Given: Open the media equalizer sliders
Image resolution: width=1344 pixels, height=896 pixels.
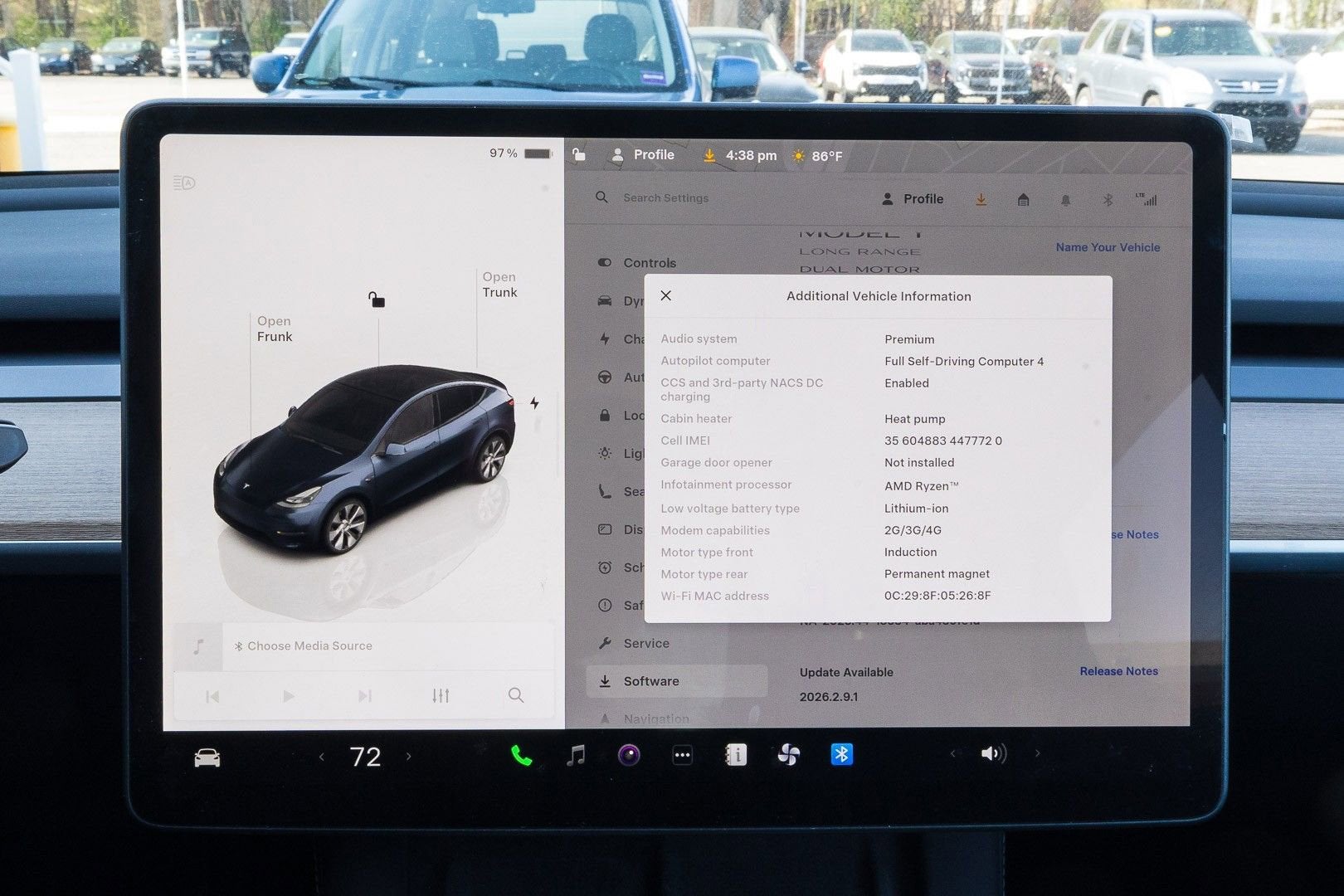Looking at the screenshot, I should pyautogui.click(x=441, y=695).
